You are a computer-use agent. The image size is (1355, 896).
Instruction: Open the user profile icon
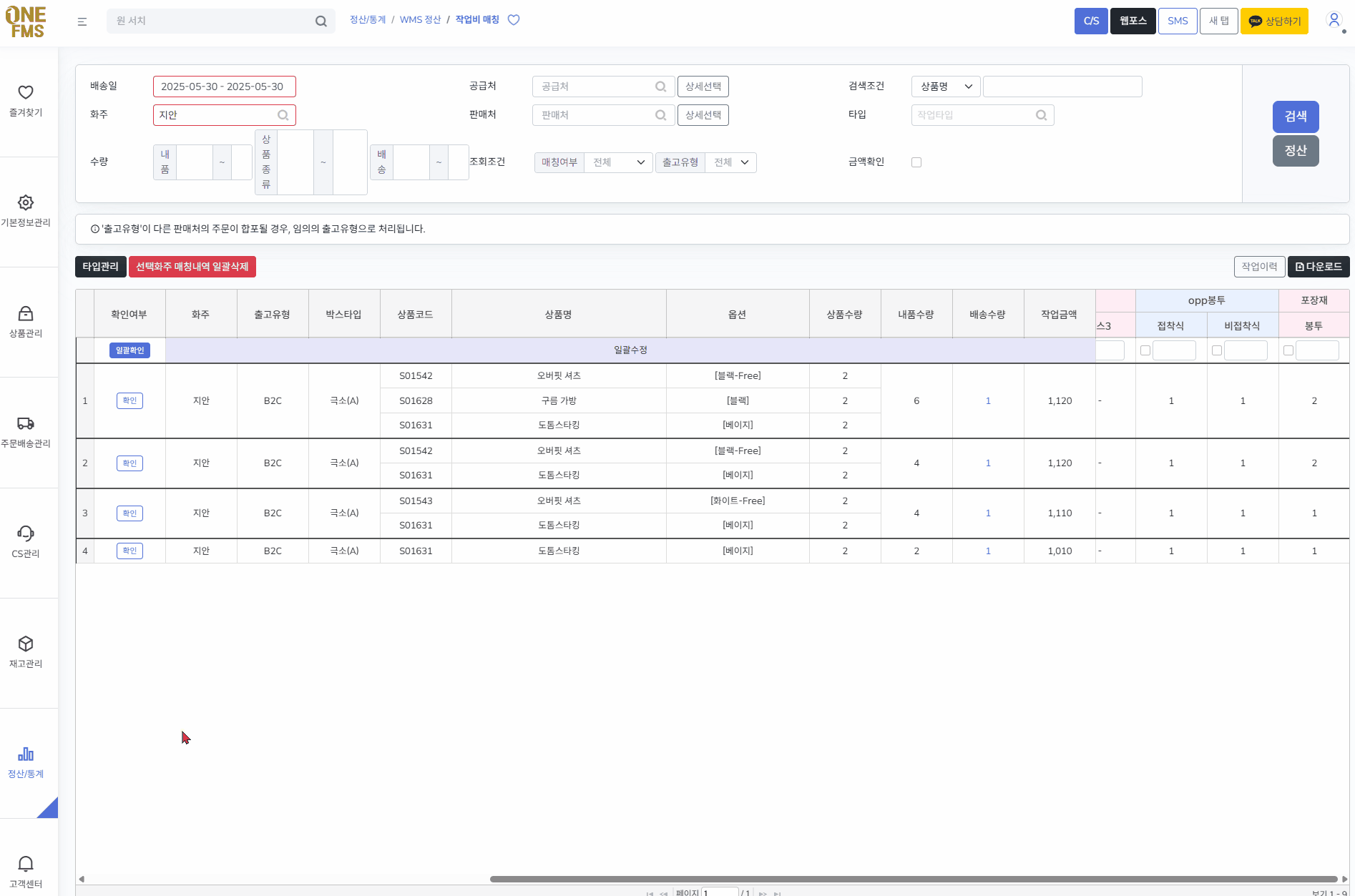coord(1334,20)
